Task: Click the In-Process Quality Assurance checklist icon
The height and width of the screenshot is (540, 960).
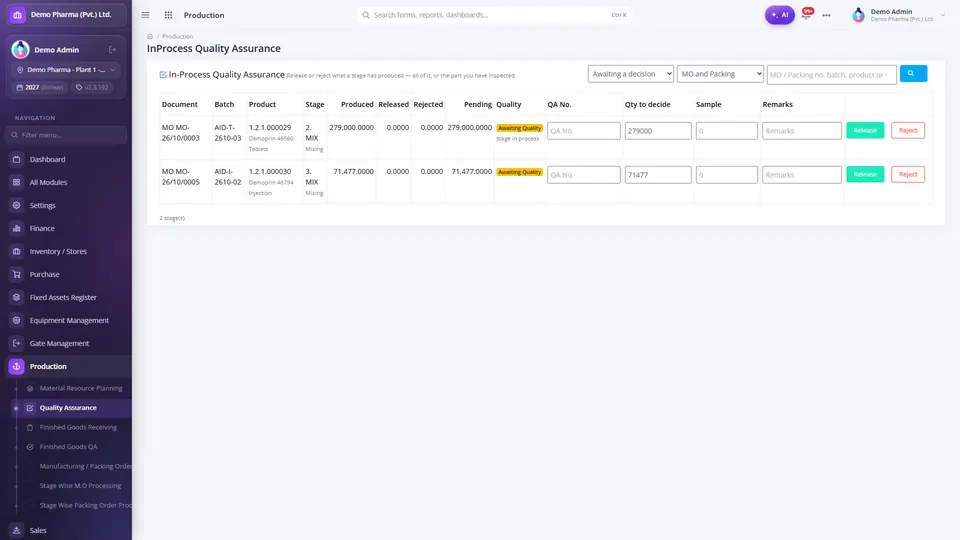Action: [163, 75]
